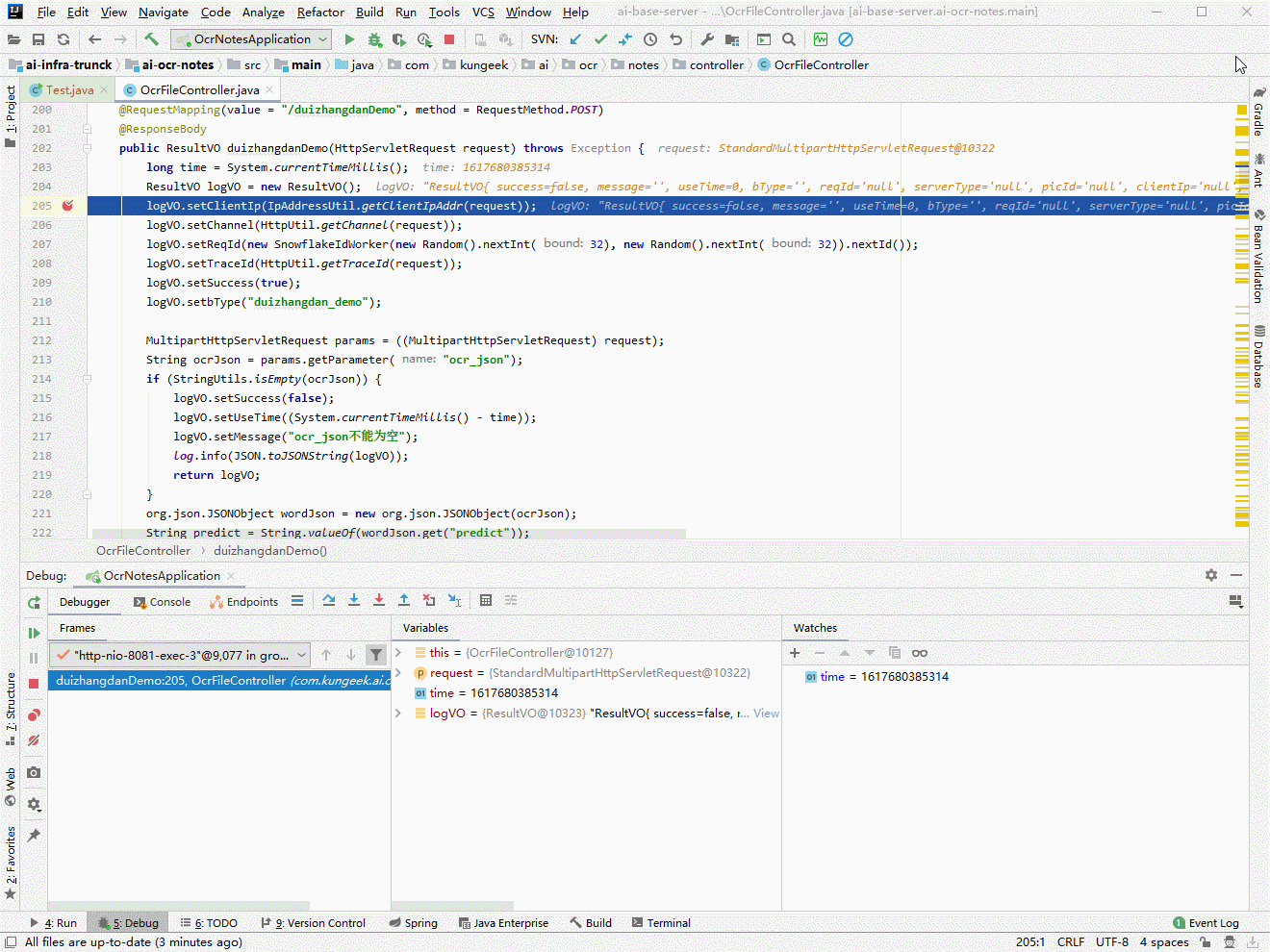1270x952 pixels.
Task: Toggle the breakpoint on line 205
Action: pos(67,206)
